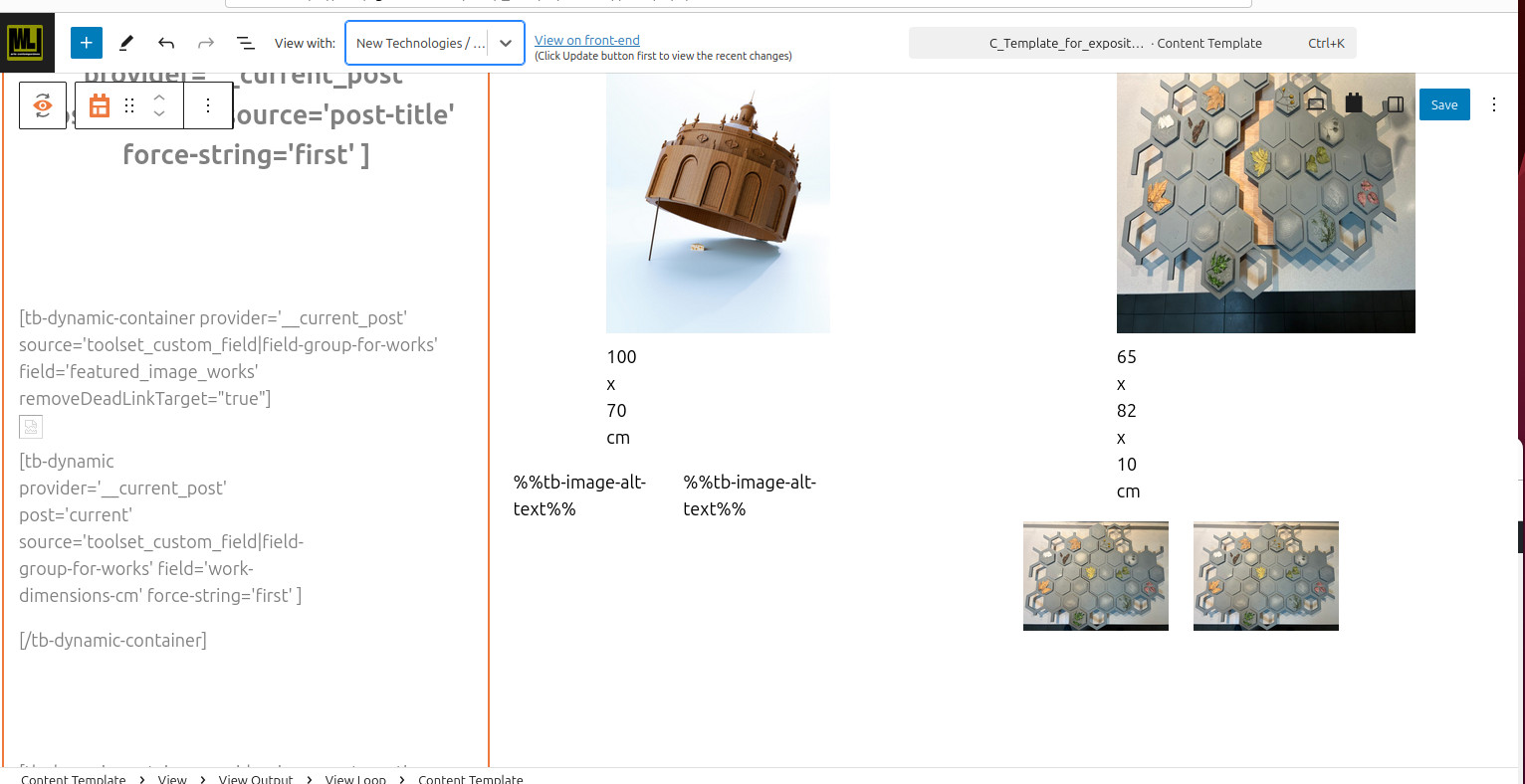Viewport: 1525px width, 784px height.
Task: Click the removeDeadLinkTarget="true"] shortcode line
Action: pos(144,398)
